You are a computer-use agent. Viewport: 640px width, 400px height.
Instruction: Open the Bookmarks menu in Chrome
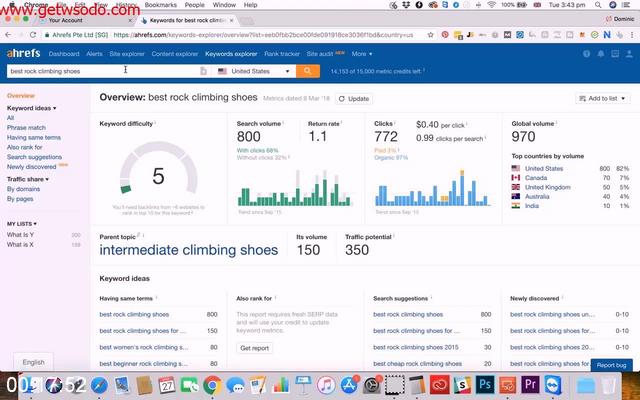158,5
